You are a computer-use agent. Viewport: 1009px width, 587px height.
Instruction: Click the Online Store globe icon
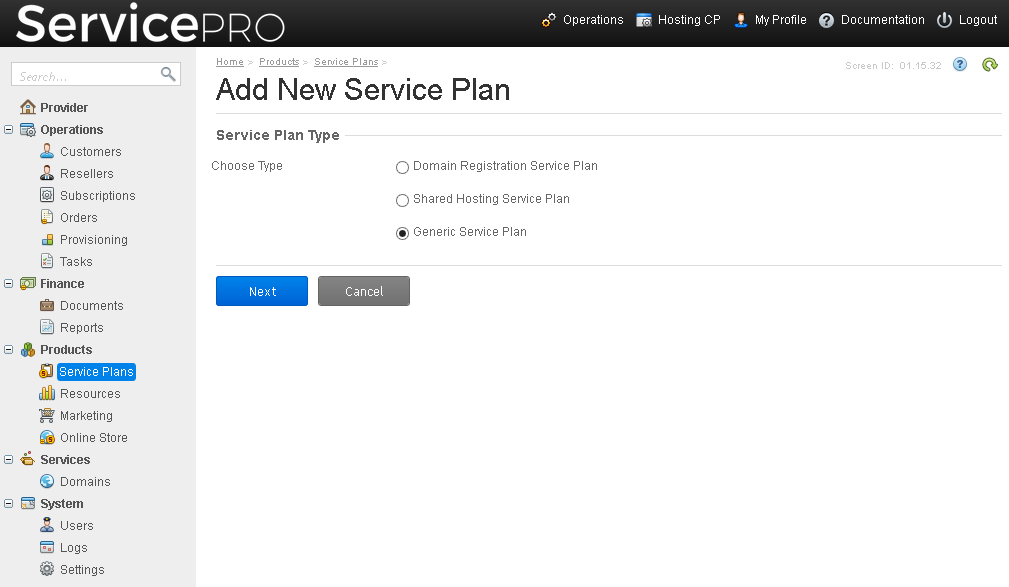pos(47,438)
